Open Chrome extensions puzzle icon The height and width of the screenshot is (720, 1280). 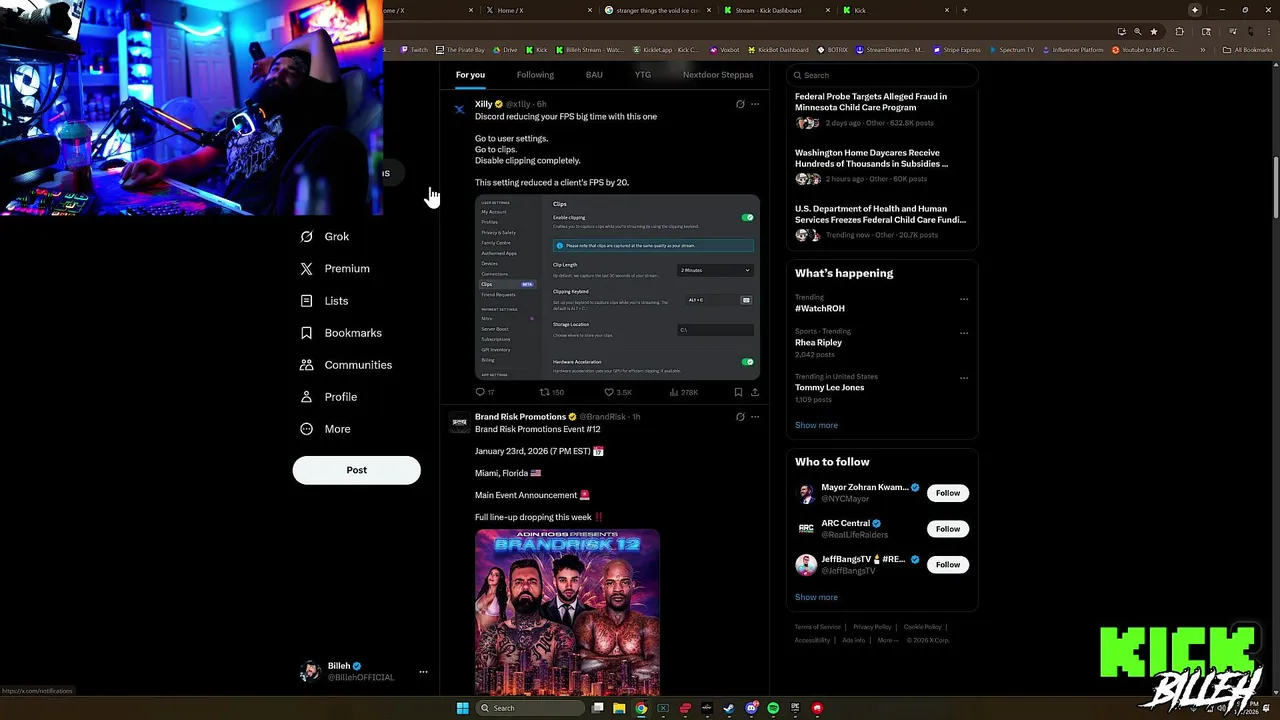click(x=1179, y=31)
